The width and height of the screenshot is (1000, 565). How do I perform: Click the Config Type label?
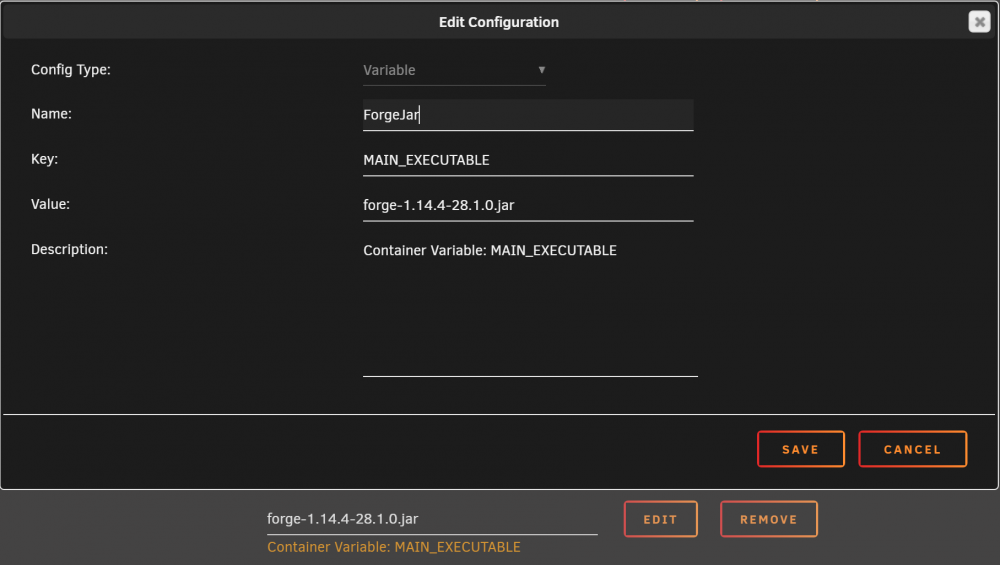click(71, 70)
